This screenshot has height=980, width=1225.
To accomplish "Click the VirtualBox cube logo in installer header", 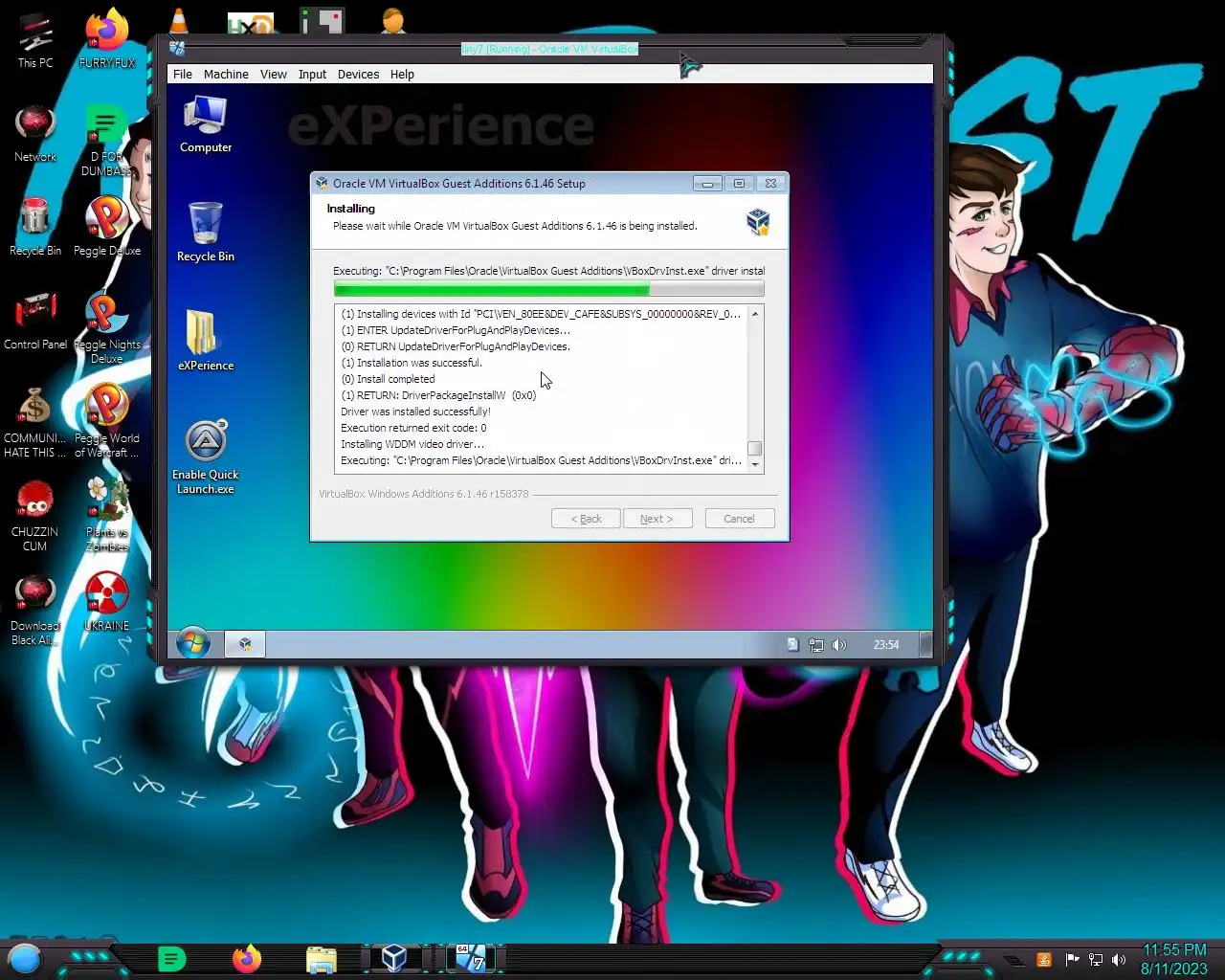I will 758,222.
